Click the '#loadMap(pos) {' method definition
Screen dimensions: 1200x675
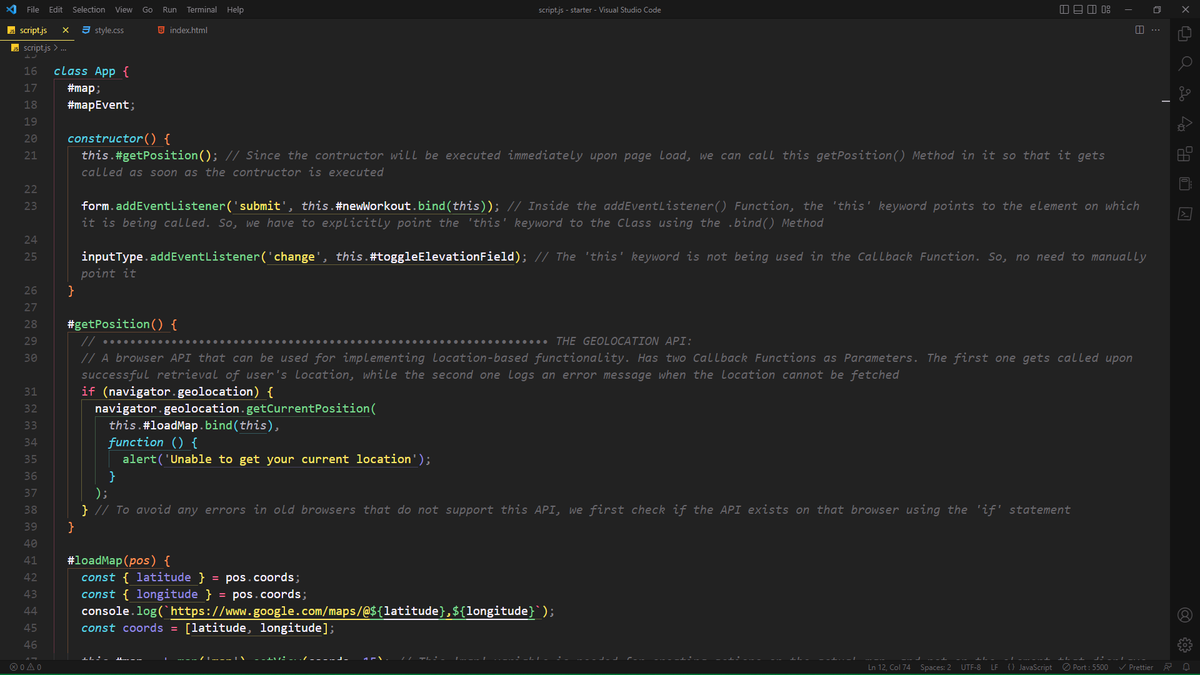[x=119, y=560]
